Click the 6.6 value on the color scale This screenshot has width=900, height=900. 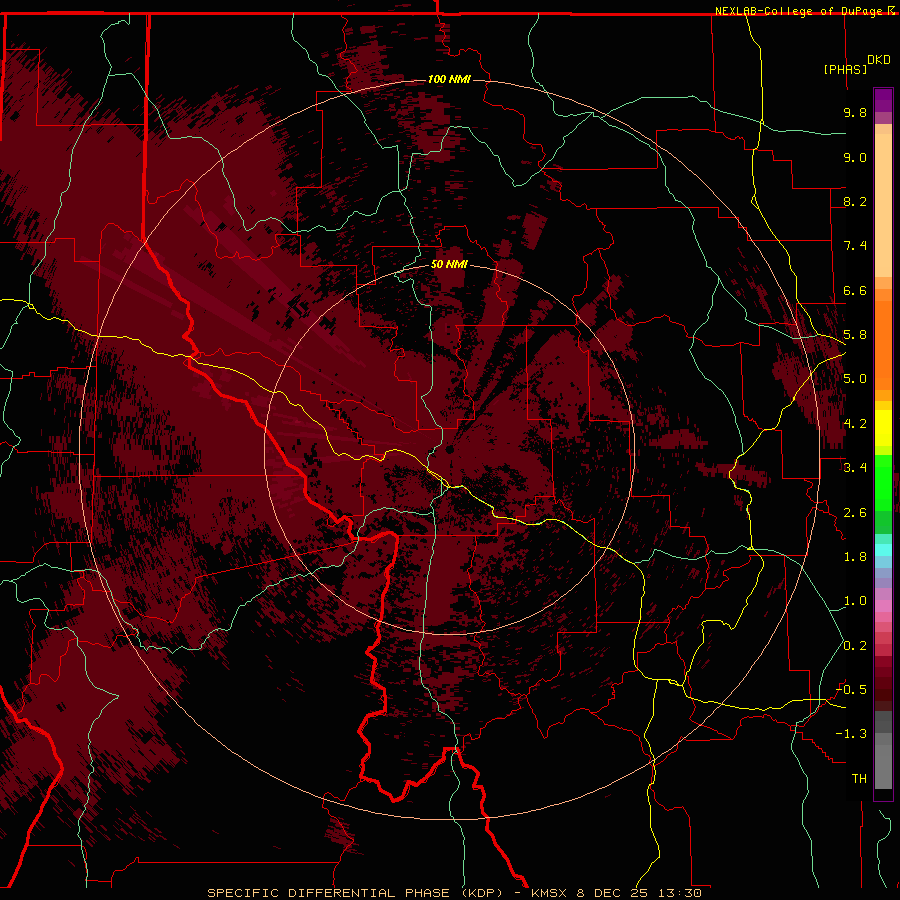click(855, 290)
